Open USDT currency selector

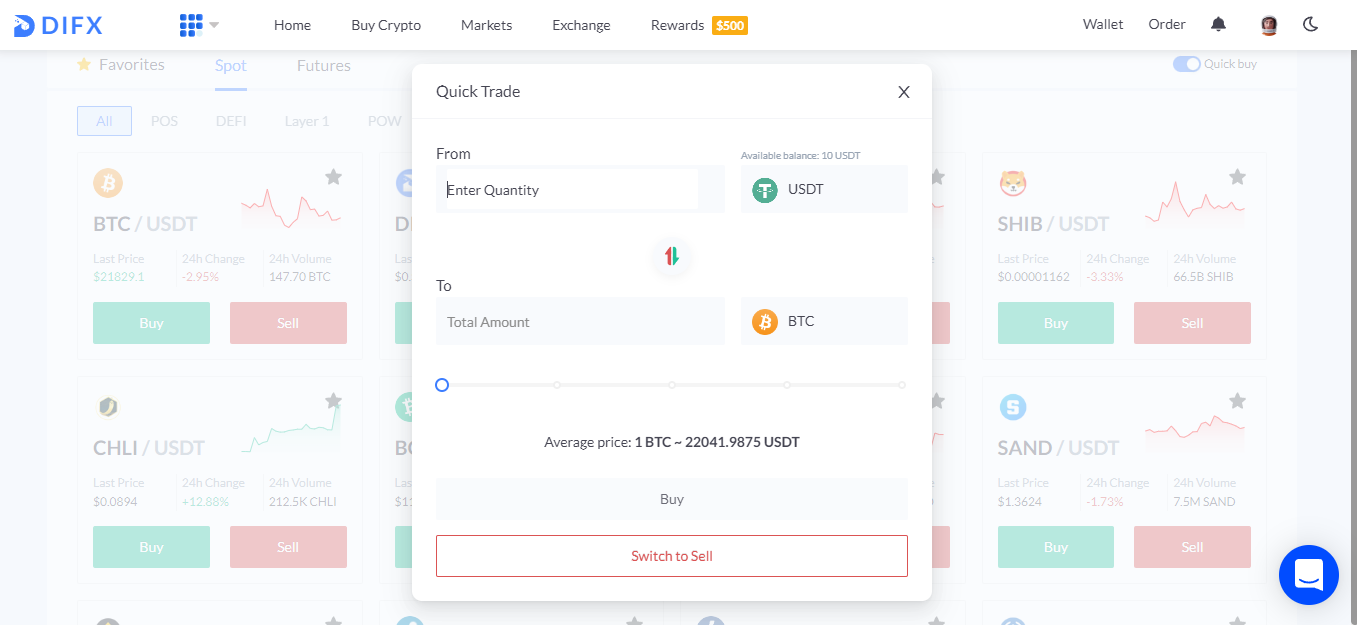coord(824,189)
